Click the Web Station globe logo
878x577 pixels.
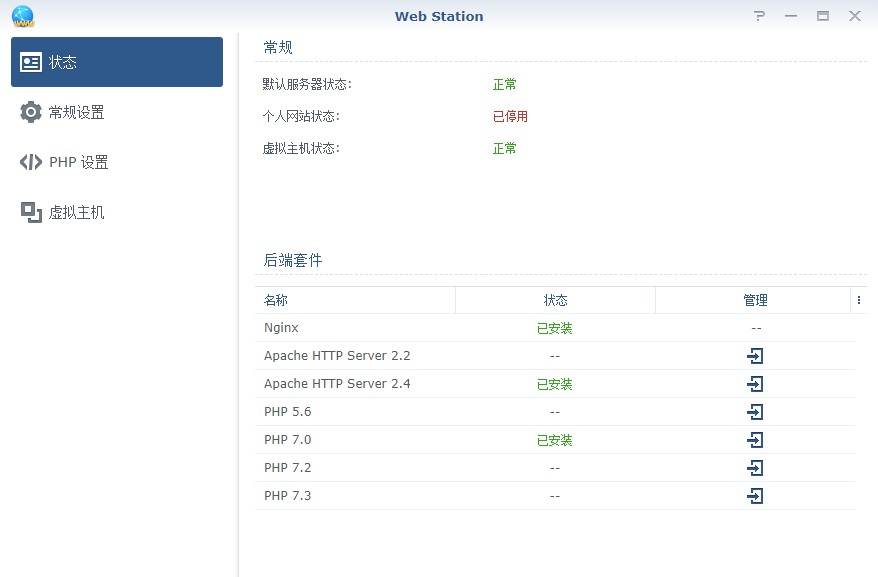pos(22,16)
